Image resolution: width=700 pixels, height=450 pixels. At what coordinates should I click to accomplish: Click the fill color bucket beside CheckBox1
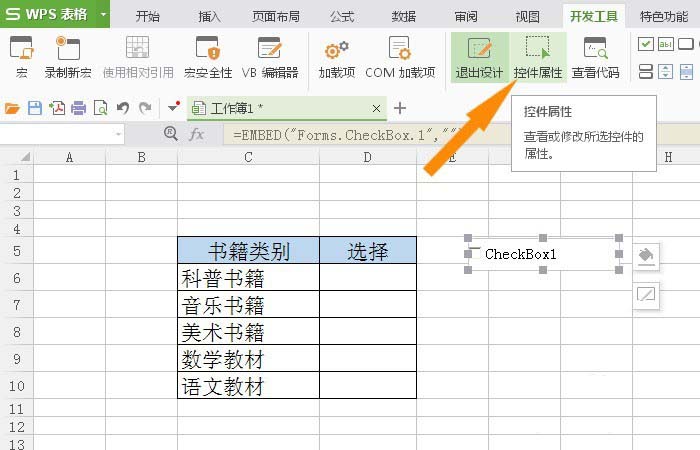646,255
